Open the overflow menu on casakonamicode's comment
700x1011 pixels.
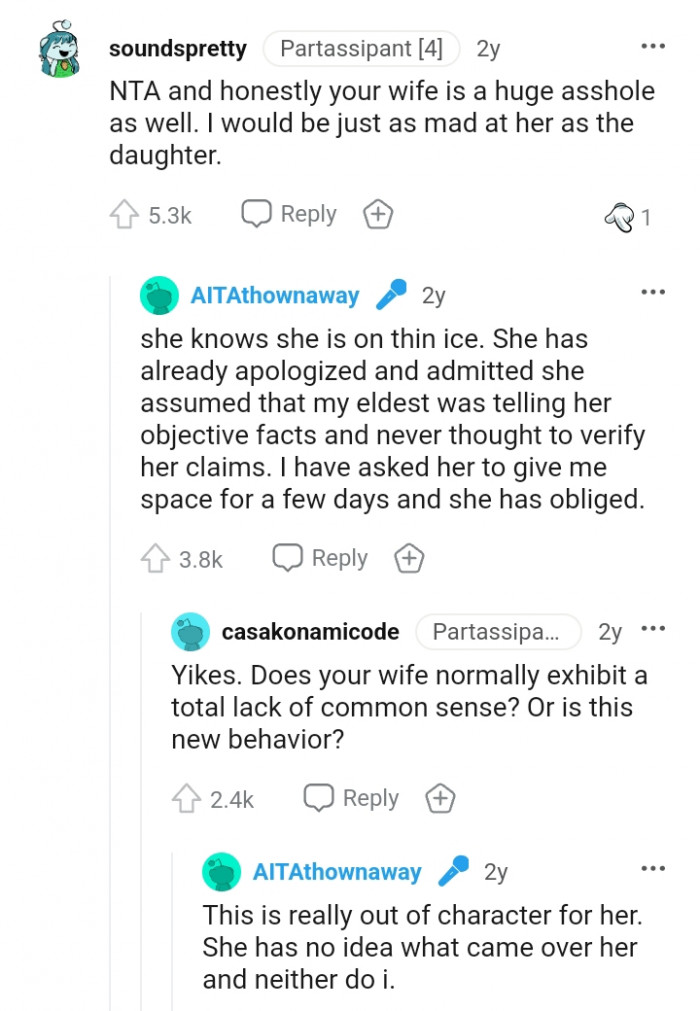pos(652,631)
